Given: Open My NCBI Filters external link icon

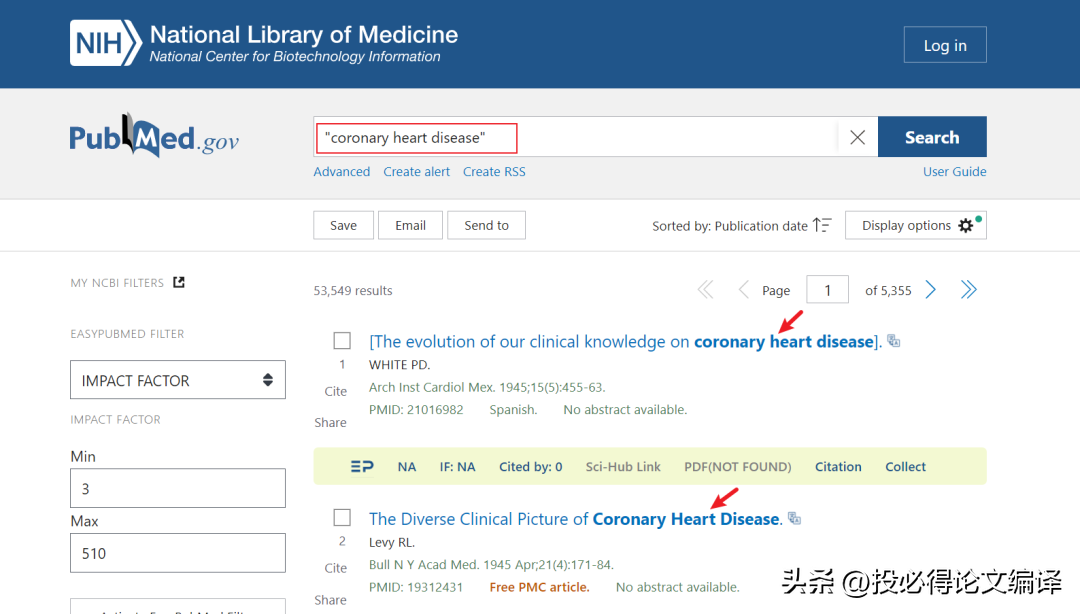Looking at the screenshot, I should click(179, 283).
